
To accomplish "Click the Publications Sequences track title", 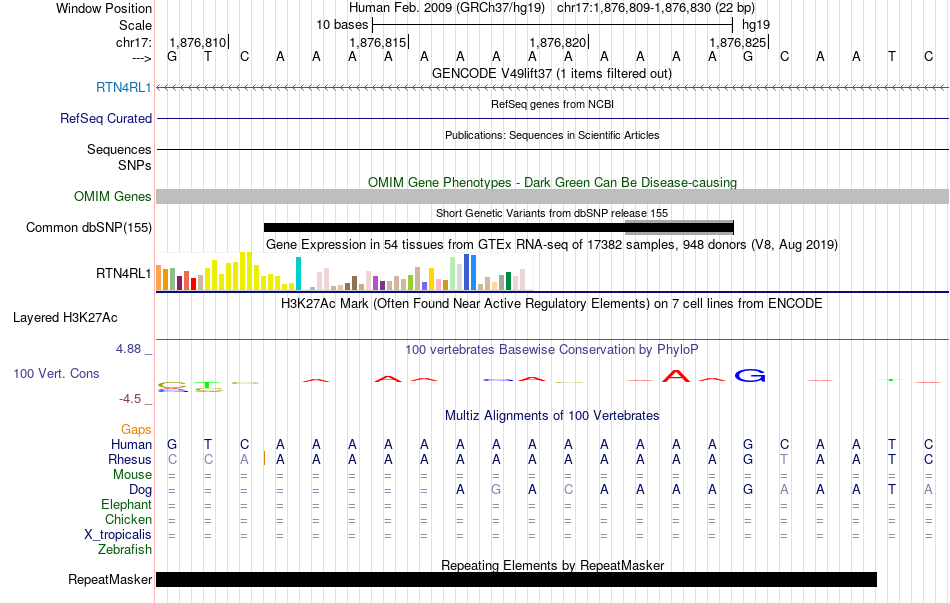I will point(552,135).
